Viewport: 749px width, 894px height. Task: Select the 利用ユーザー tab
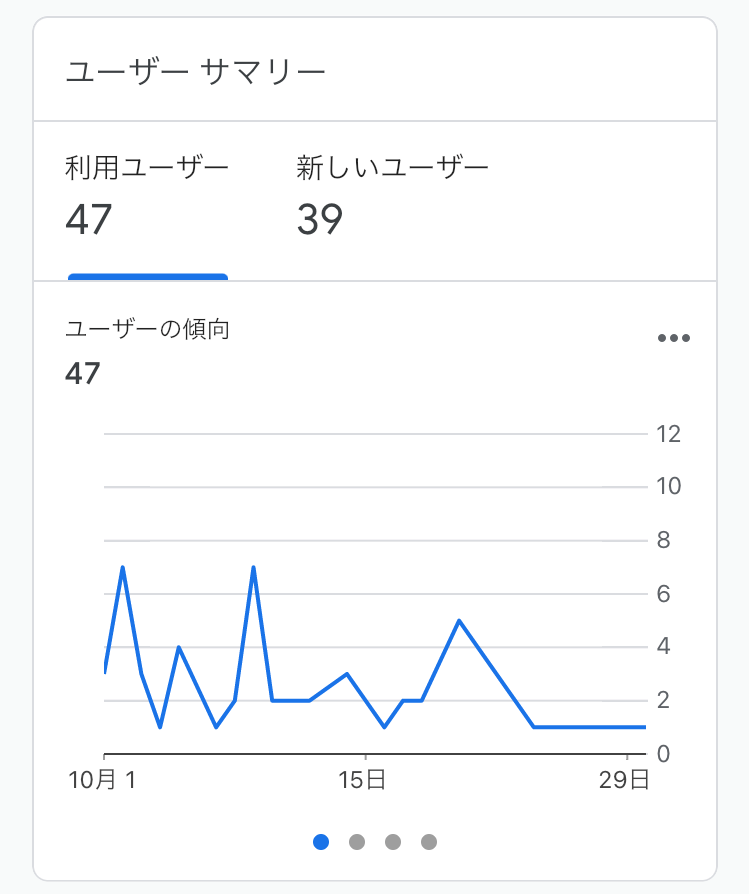point(147,201)
